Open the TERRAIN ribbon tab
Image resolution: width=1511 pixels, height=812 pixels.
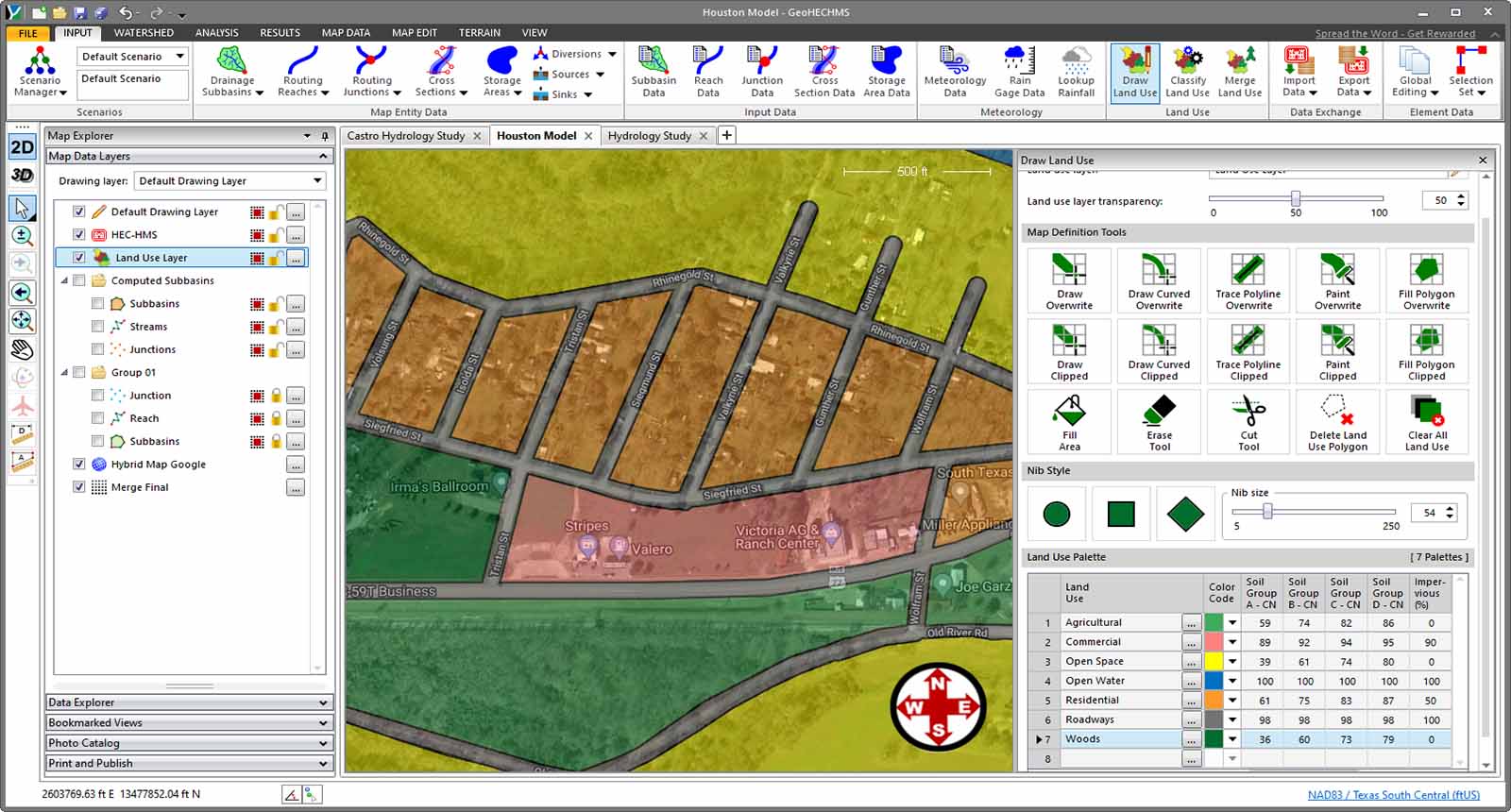coord(479,33)
